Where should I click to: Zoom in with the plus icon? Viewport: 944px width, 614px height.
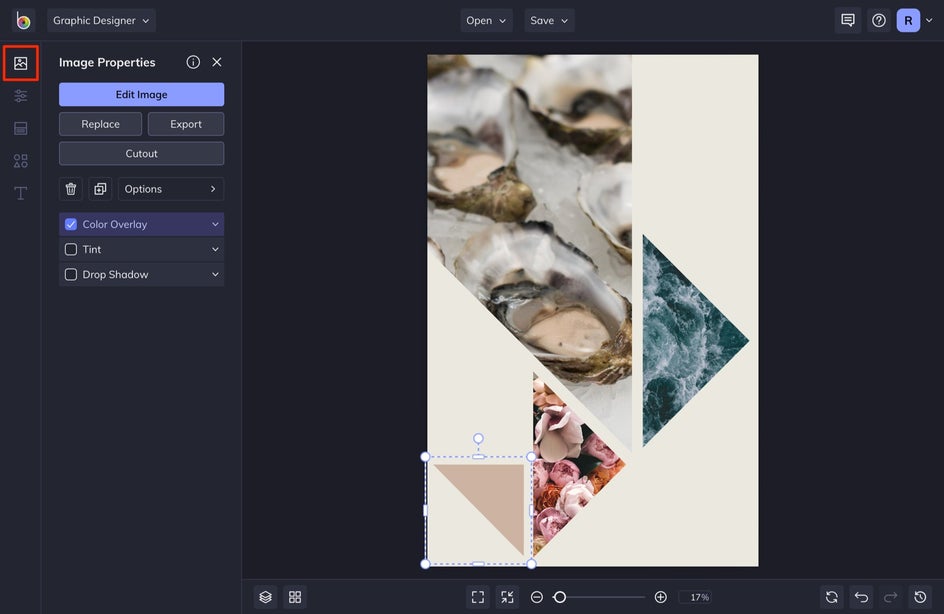[x=660, y=597]
